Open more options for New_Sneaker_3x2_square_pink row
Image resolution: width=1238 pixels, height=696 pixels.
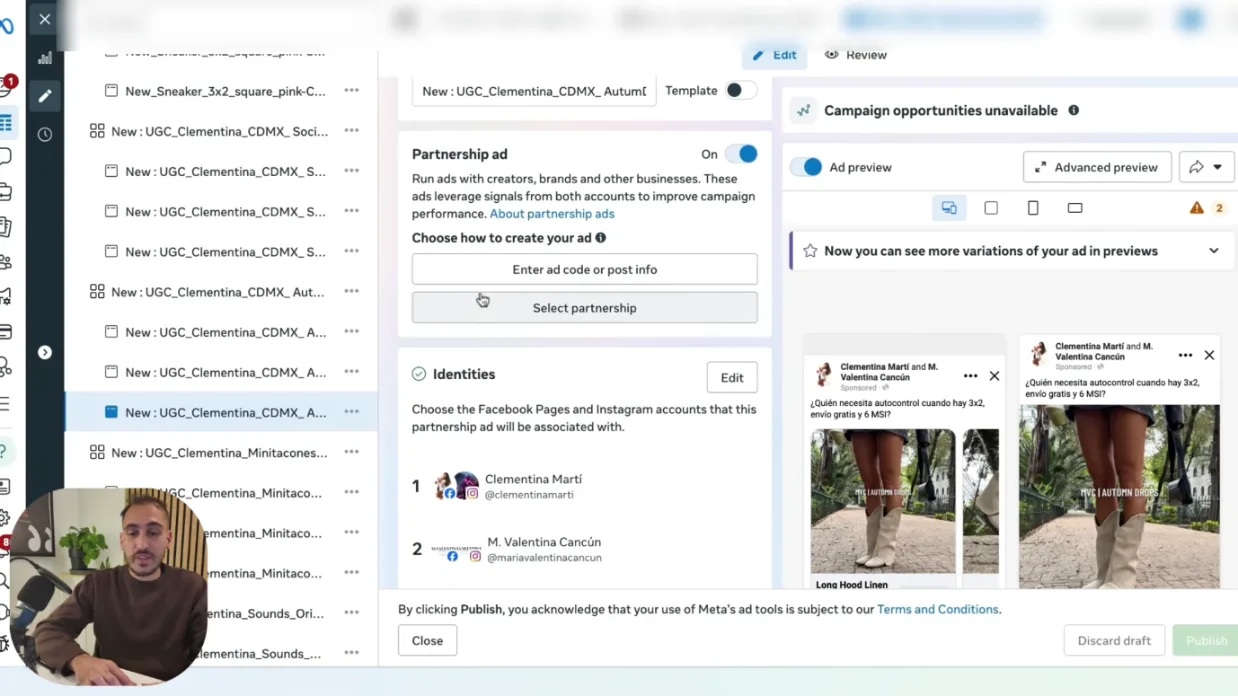click(351, 90)
